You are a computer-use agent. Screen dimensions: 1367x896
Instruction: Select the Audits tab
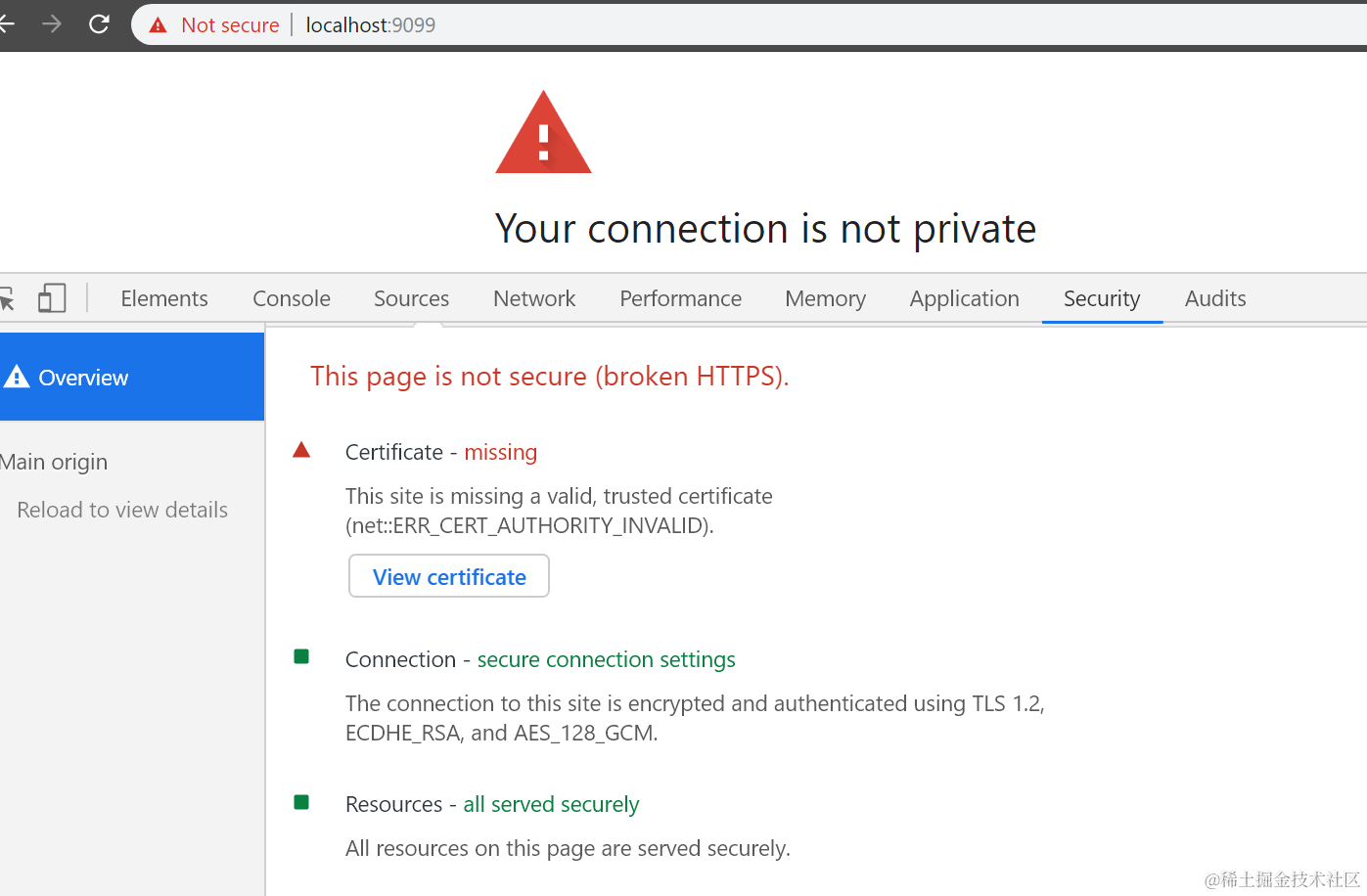1215,298
